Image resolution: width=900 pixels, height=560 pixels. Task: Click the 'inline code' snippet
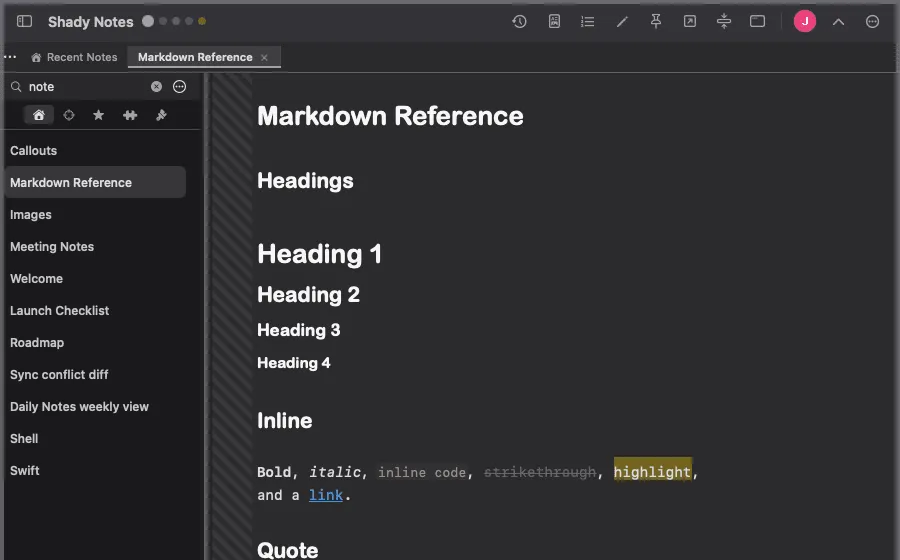pos(422,472)
